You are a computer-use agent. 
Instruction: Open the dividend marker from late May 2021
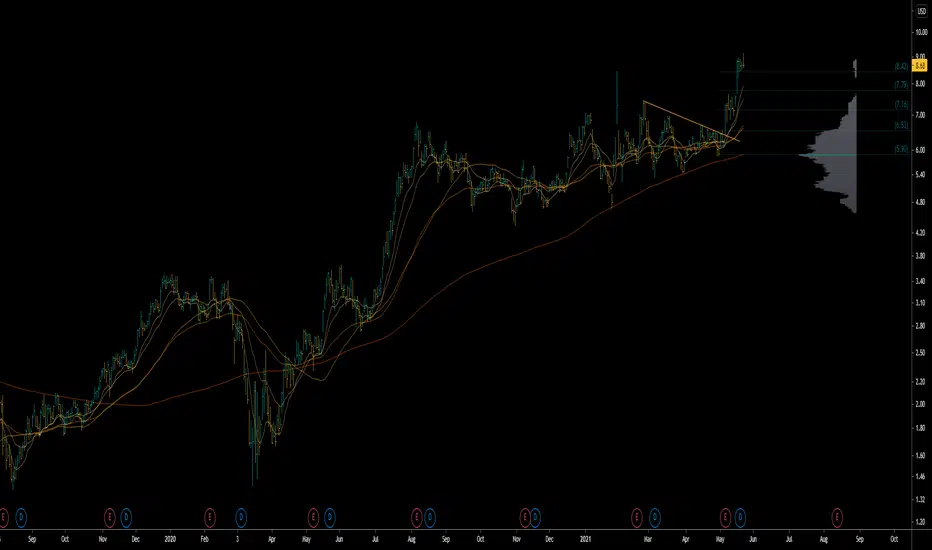pyautogui.click(x=740, y=518)
